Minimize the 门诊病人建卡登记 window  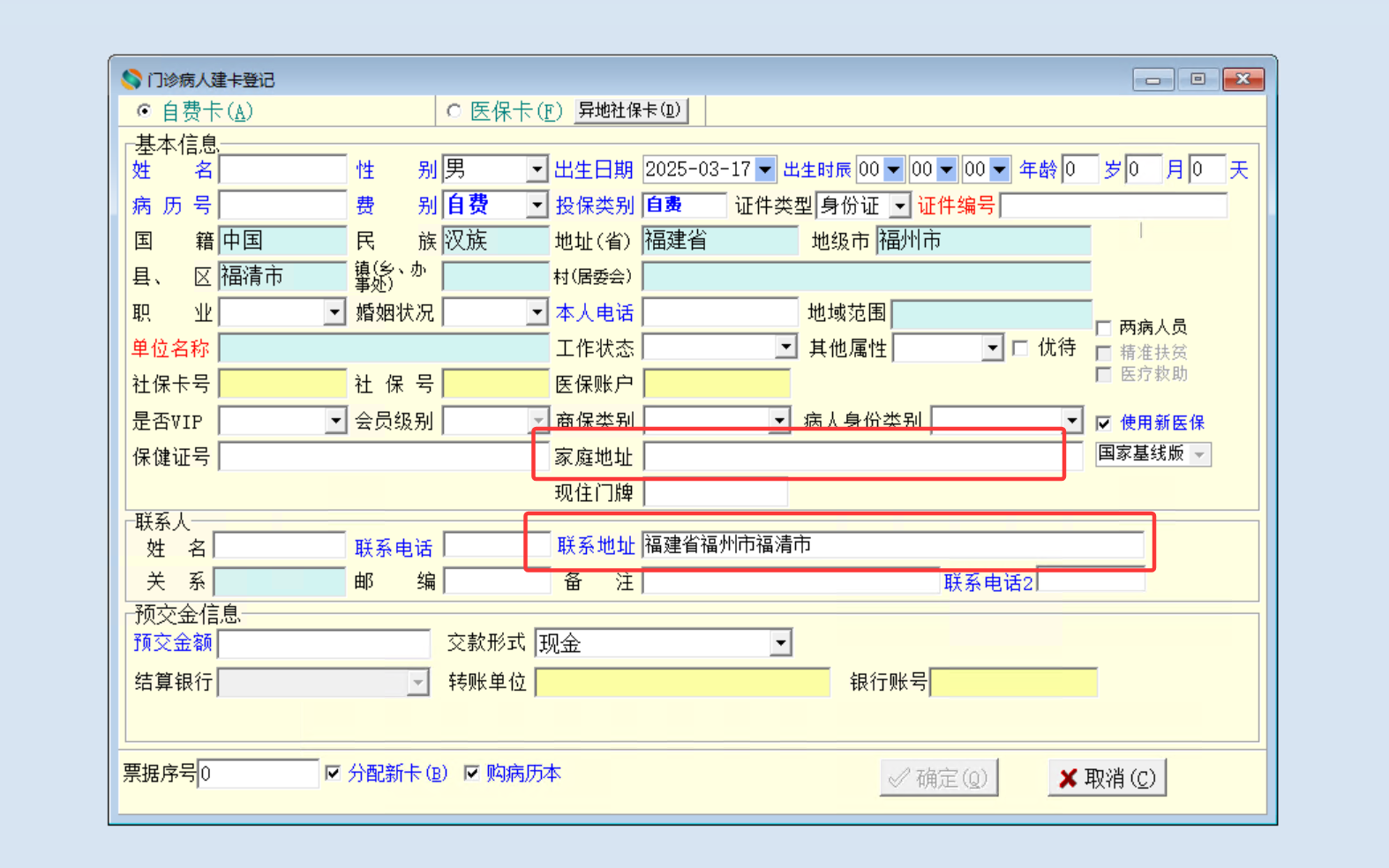tap(1152, 79)
